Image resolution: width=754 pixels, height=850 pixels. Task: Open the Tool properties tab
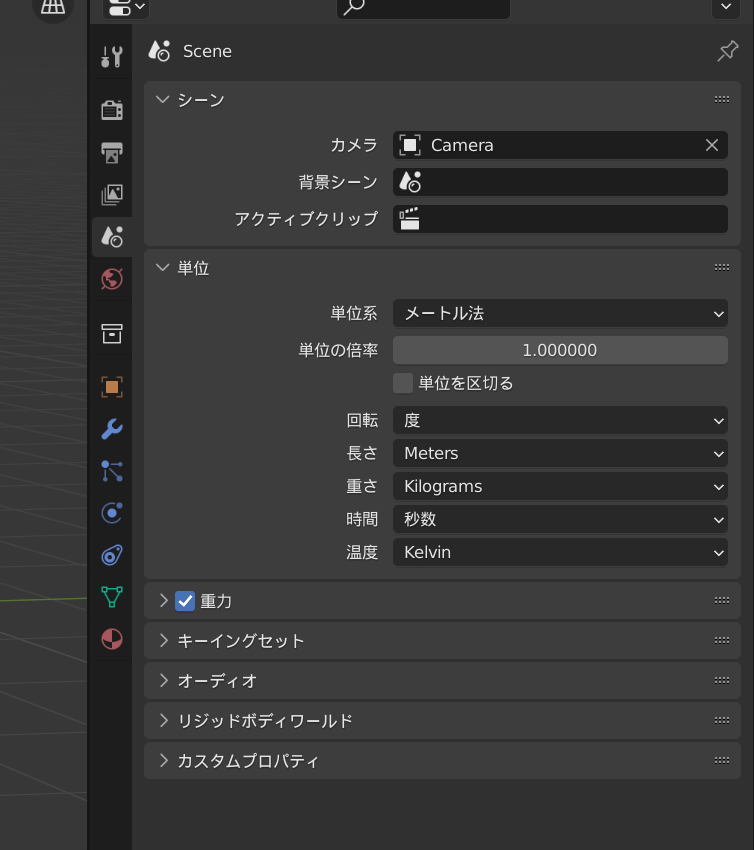coord(112,56)
